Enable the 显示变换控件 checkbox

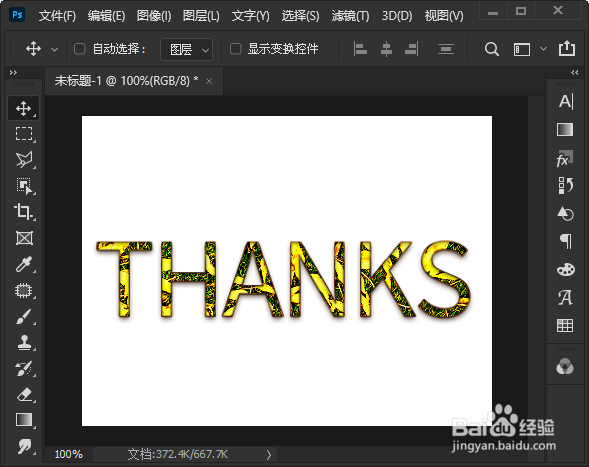coord(236,49)
